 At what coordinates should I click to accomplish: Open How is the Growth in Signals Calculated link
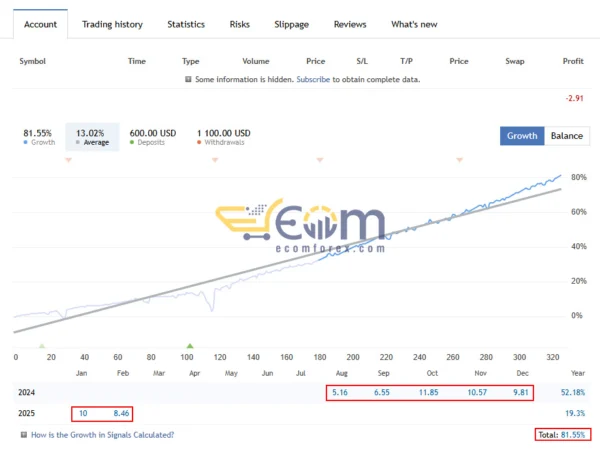pos(102,435)
